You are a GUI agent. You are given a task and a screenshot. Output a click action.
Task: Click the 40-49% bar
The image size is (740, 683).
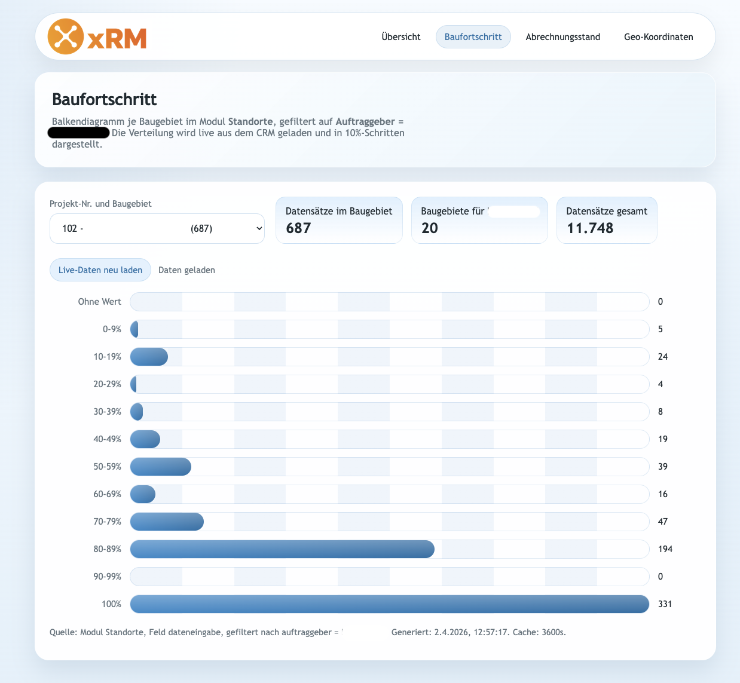pos(145,439)
